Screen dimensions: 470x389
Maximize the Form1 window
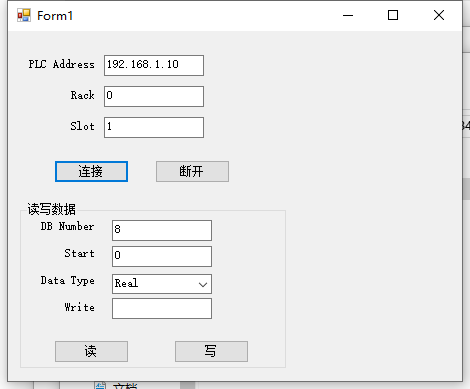[x=393, y=15]
